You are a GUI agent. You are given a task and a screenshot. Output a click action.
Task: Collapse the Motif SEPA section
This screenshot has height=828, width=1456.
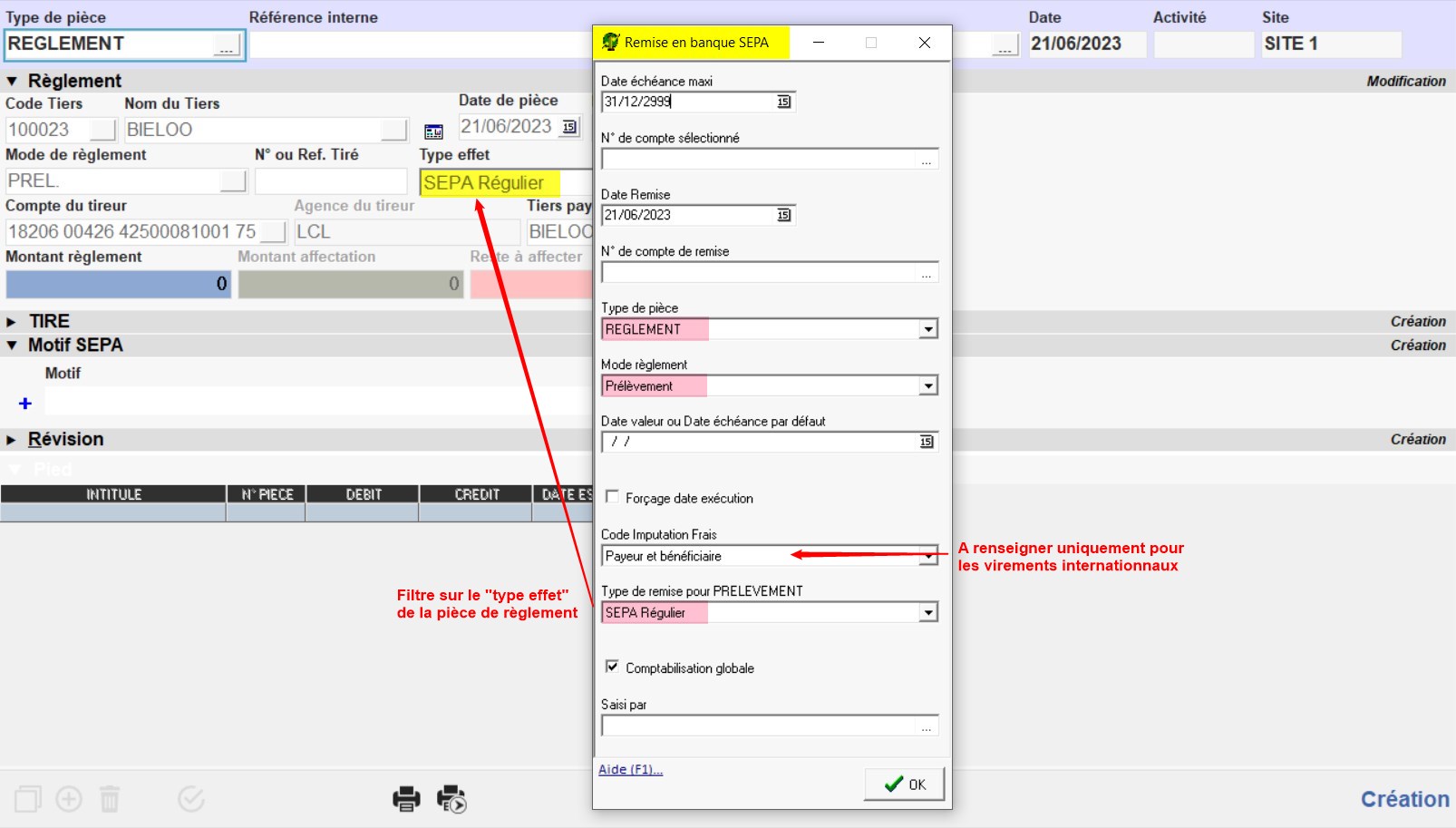pos(12,346)
